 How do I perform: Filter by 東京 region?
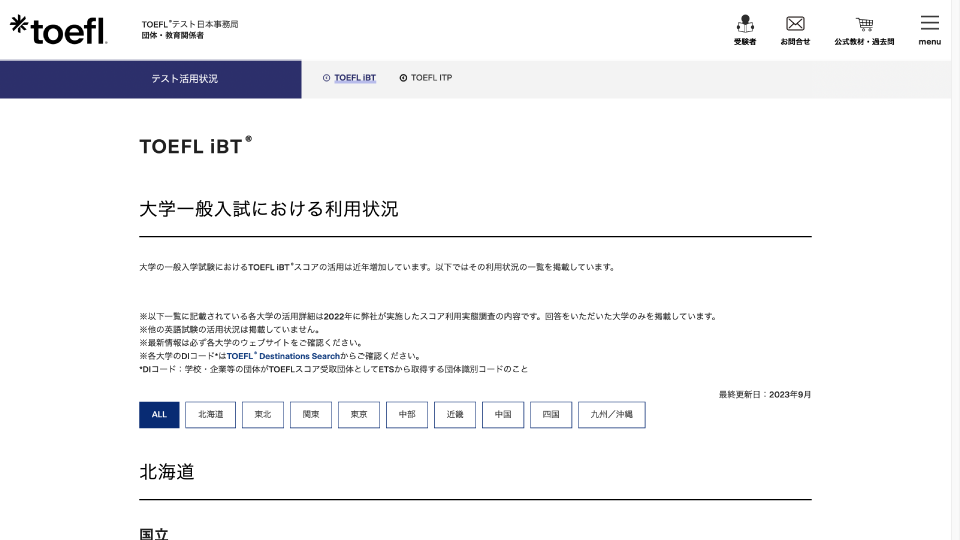pyautogui.click(x=359, y=414)
